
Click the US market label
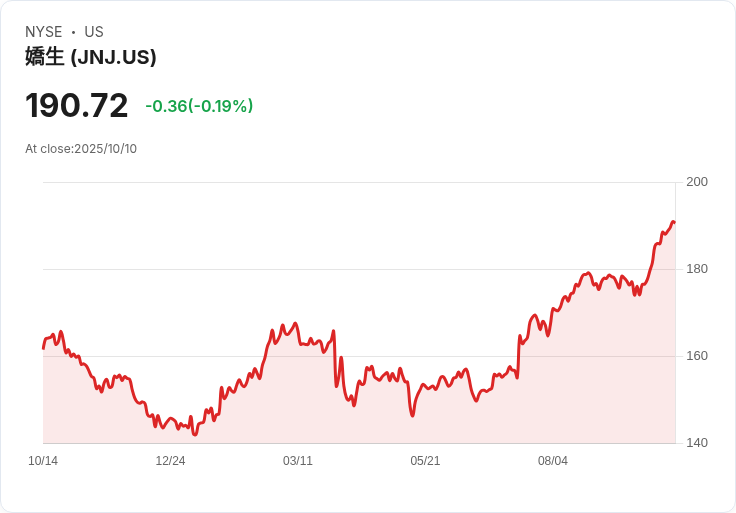pyautogui.click(x=94, y=32)
